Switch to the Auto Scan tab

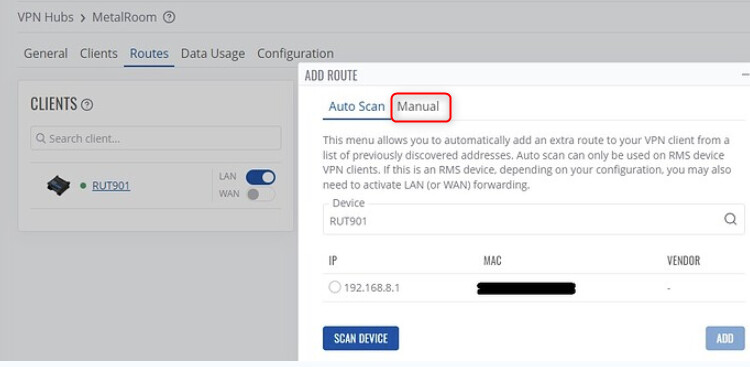pyautogui.click(x=357, y=106)
